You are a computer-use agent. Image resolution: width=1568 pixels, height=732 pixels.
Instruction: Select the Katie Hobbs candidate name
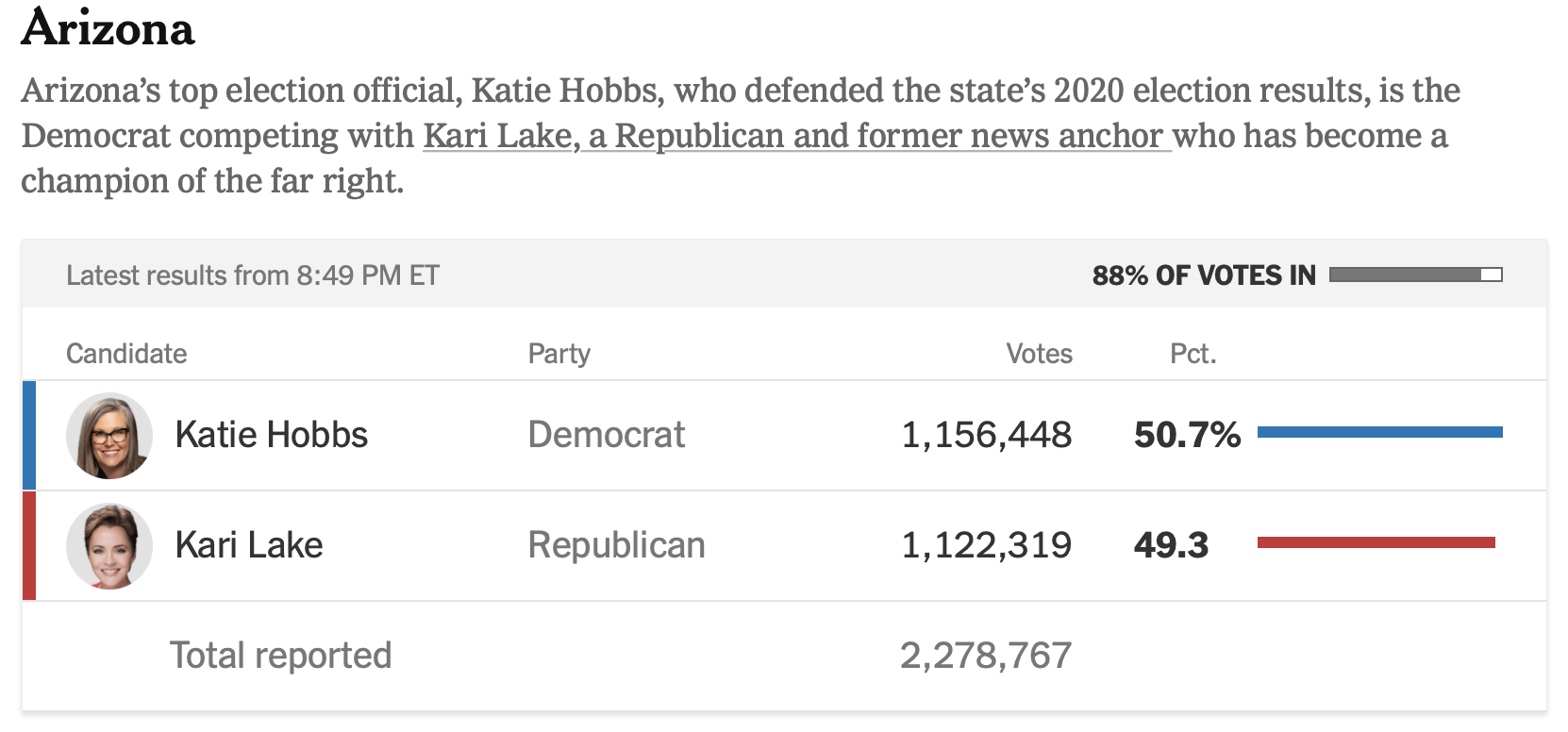point(272,435)
